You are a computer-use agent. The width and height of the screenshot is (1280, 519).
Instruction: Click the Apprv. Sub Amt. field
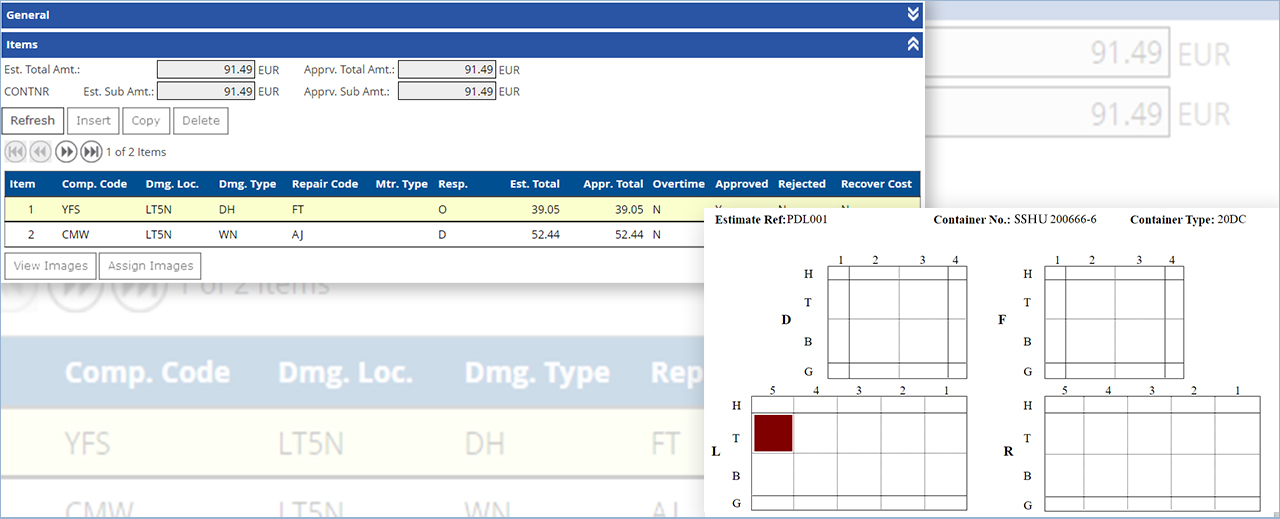click(446, 91)
